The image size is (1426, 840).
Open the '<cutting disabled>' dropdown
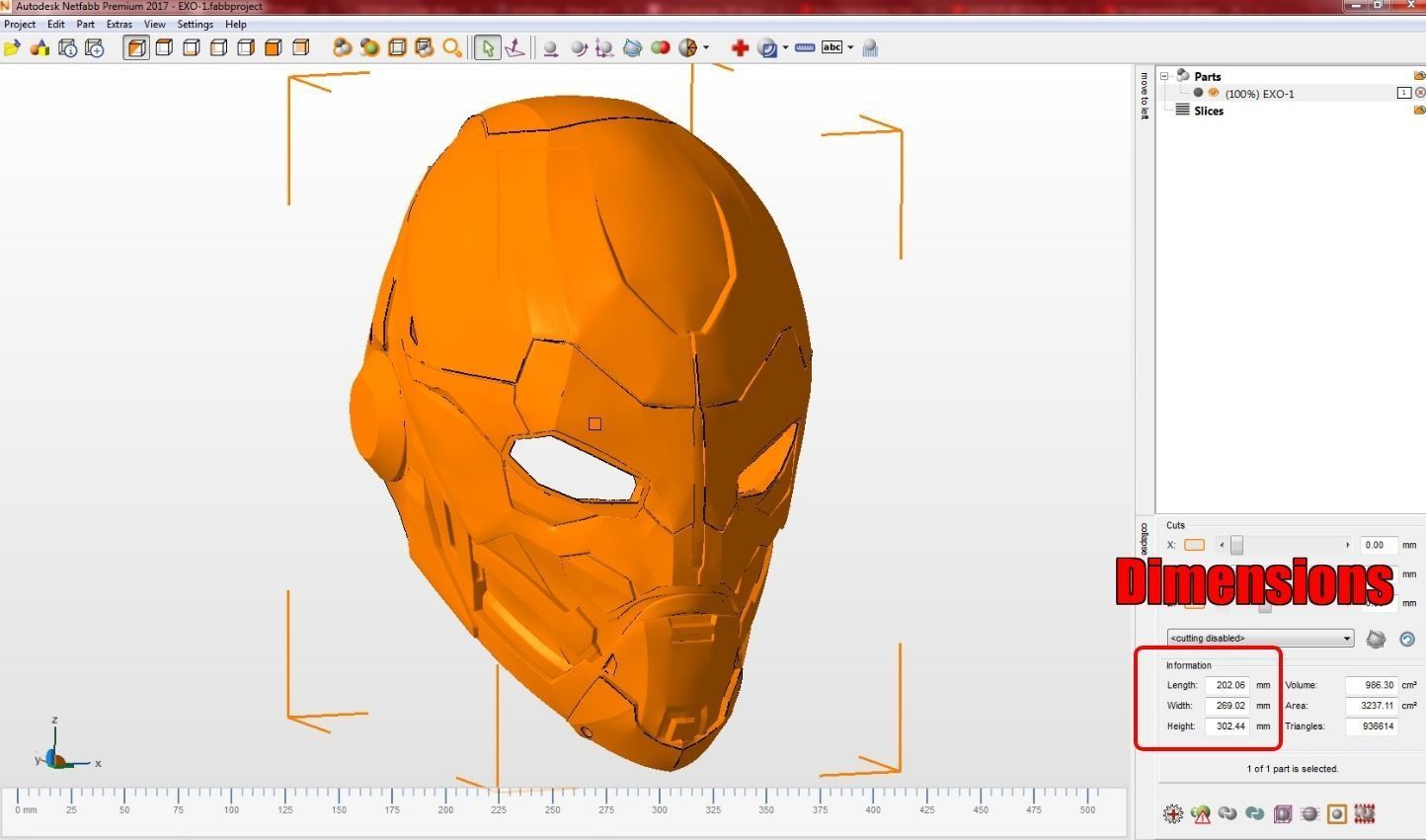tap(1260, 639)
